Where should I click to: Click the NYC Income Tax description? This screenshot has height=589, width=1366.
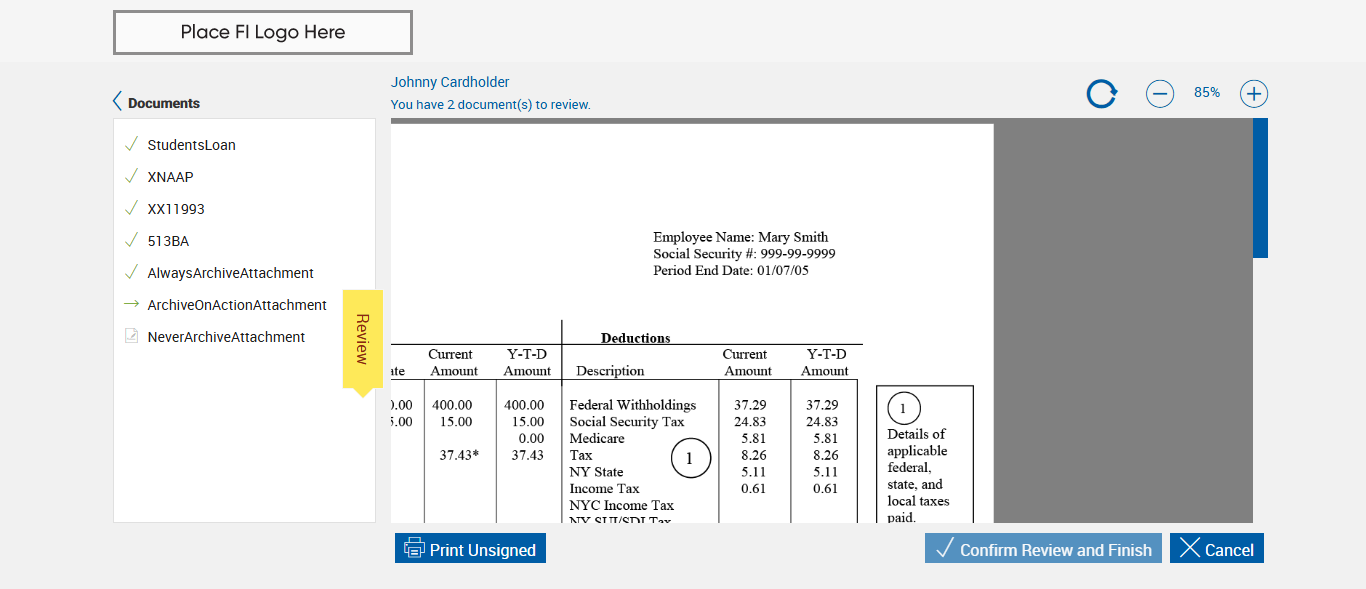tap(622, 506)
